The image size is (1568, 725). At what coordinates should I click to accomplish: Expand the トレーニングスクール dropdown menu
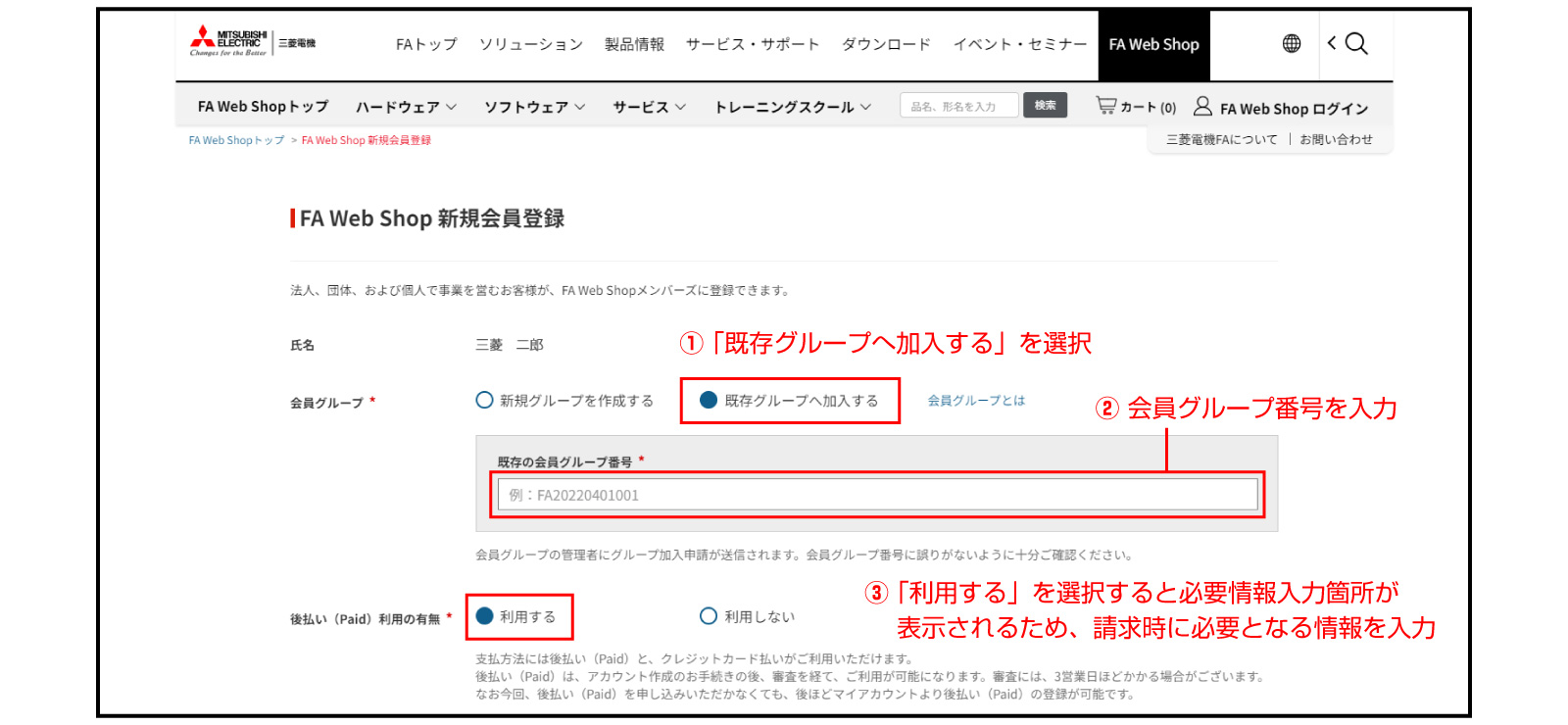pyautogui.click(x=792, y=107)
